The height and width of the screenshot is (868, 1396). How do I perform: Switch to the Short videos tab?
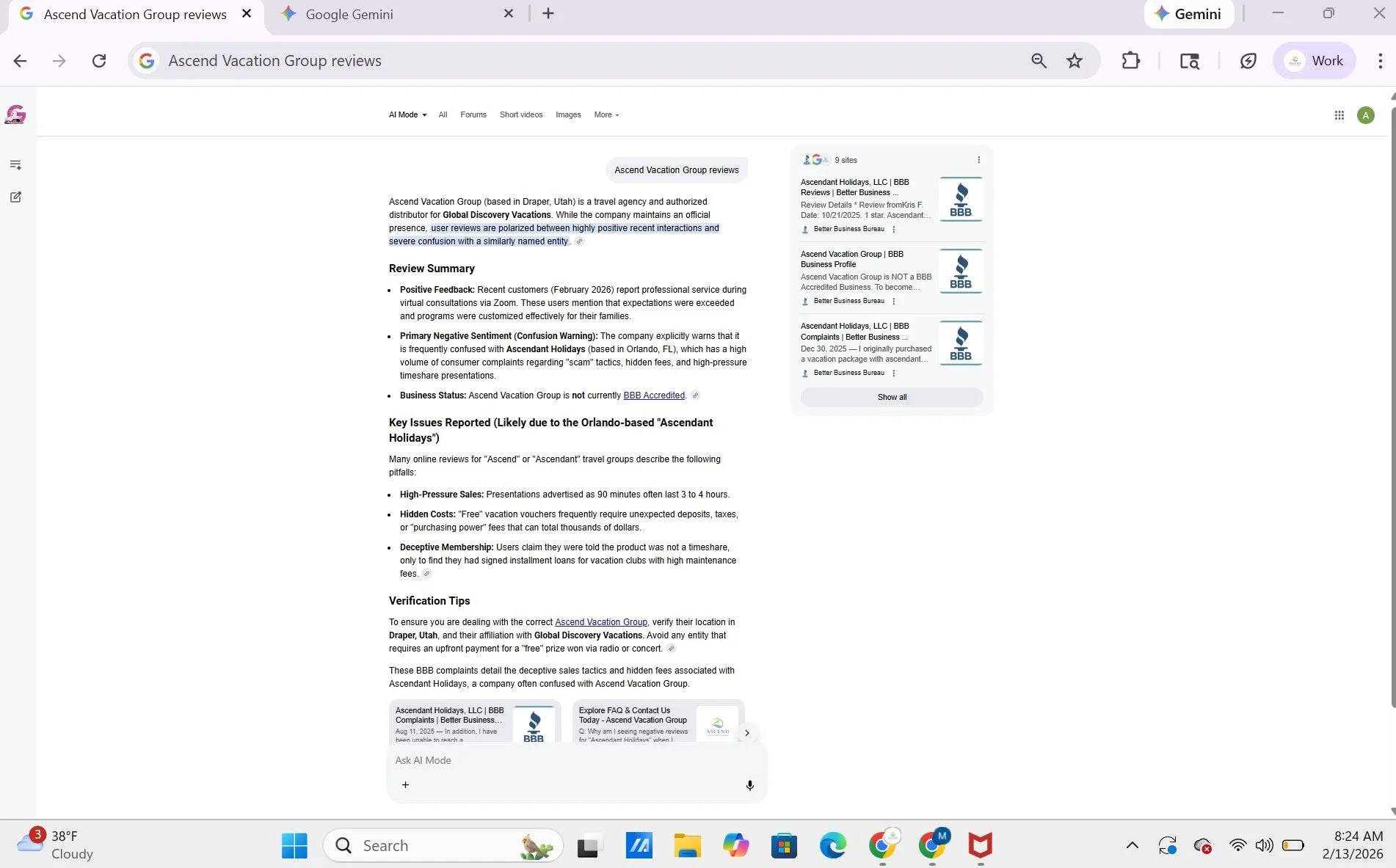click(521, 114)
